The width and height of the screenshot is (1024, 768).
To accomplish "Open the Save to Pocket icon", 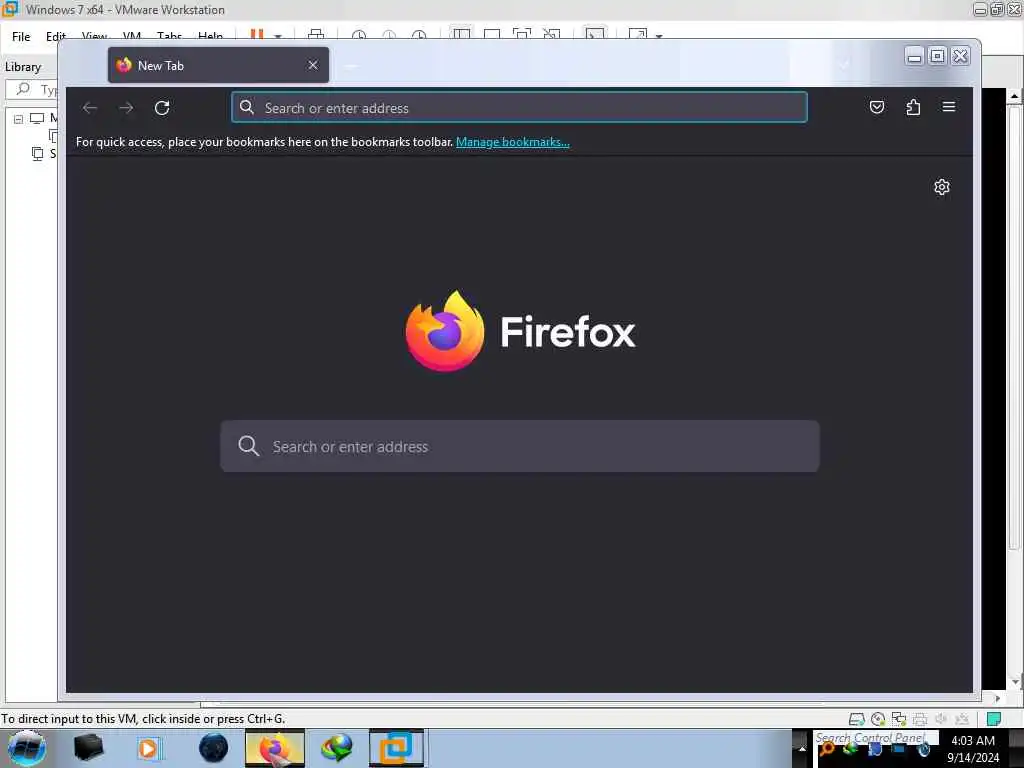I will coord(877,107).
